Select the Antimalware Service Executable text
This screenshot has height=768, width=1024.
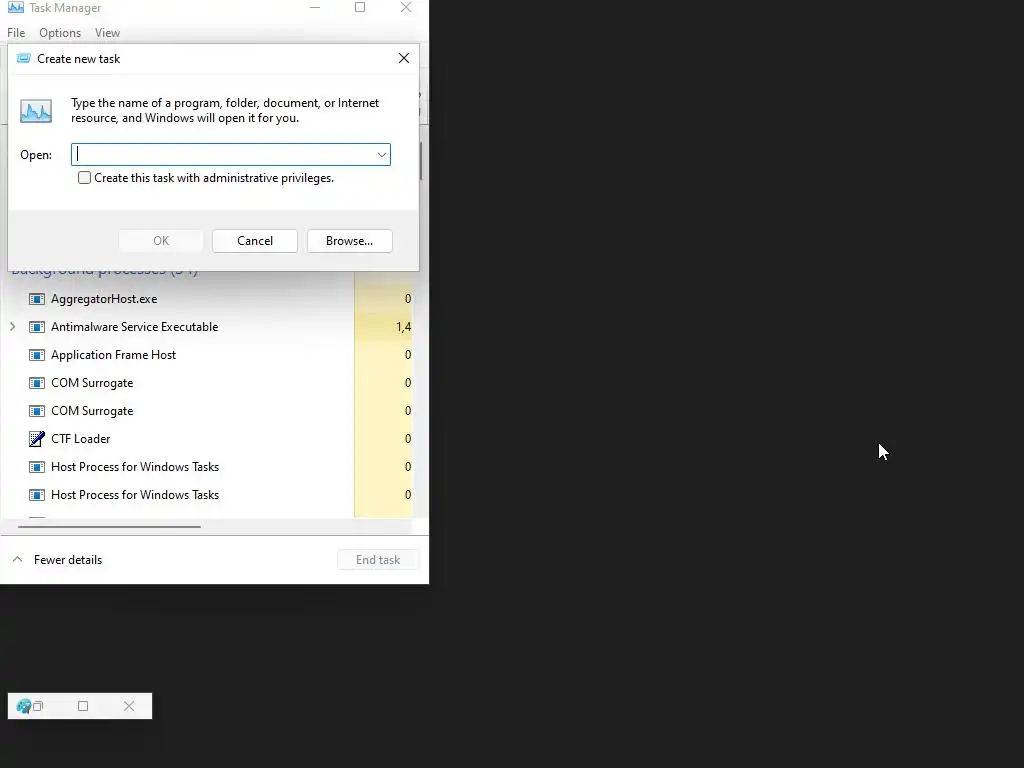coord(135,327)
